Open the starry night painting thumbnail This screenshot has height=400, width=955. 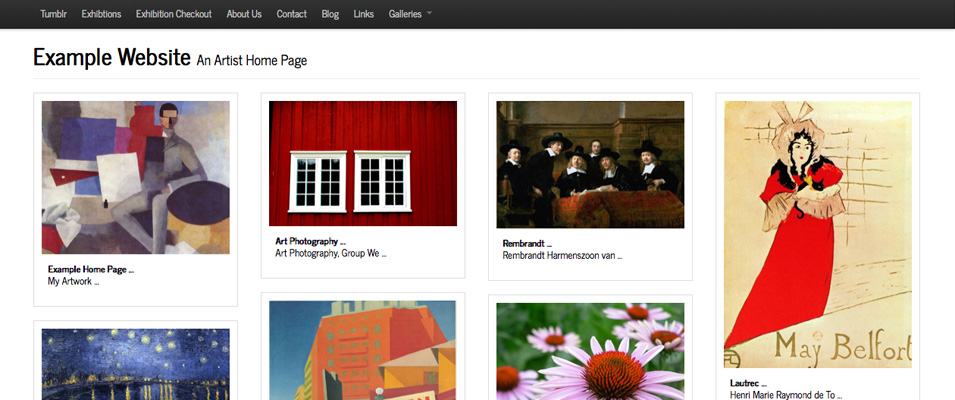[135, 364]
